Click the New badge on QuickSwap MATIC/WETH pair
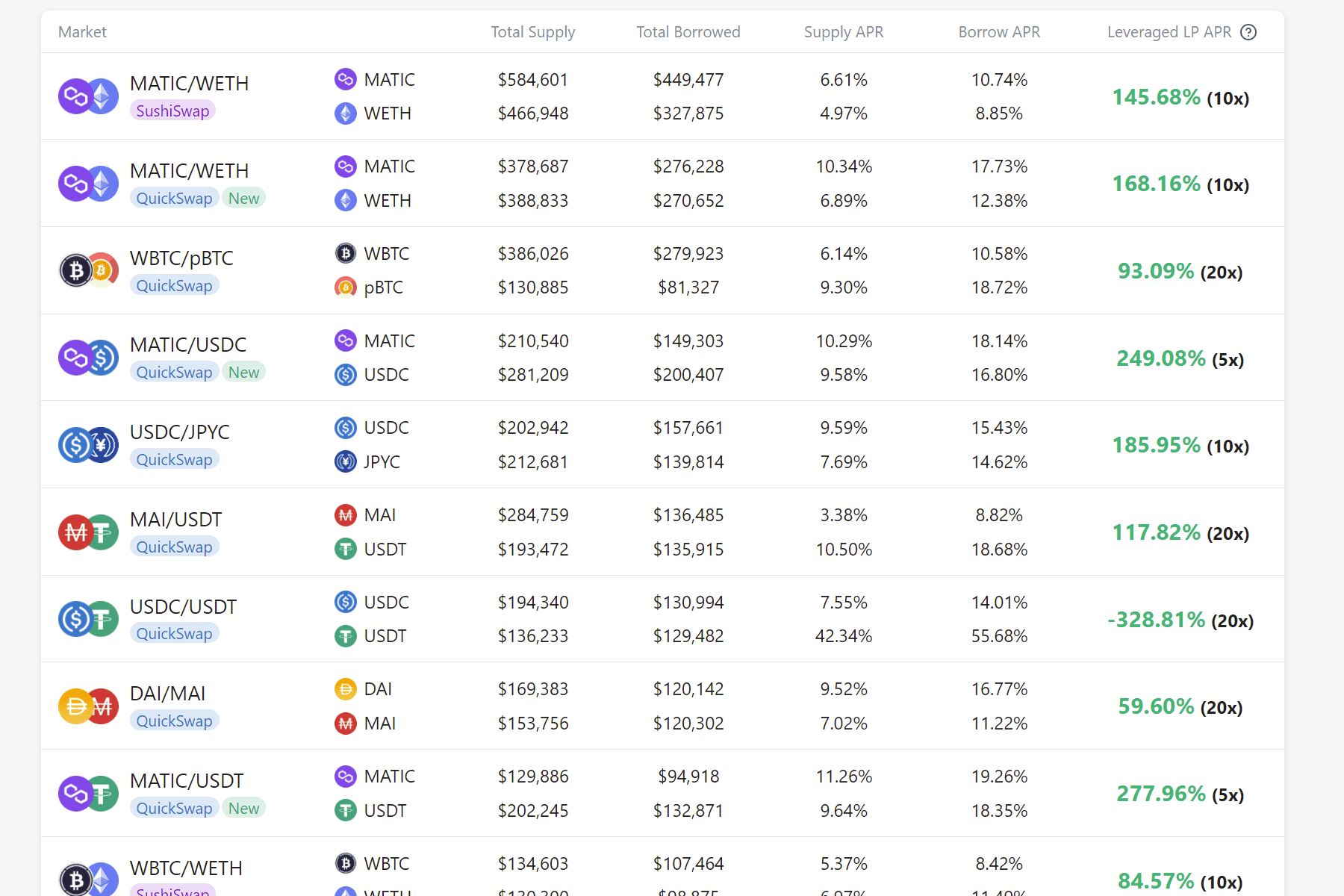 (244, 198)
